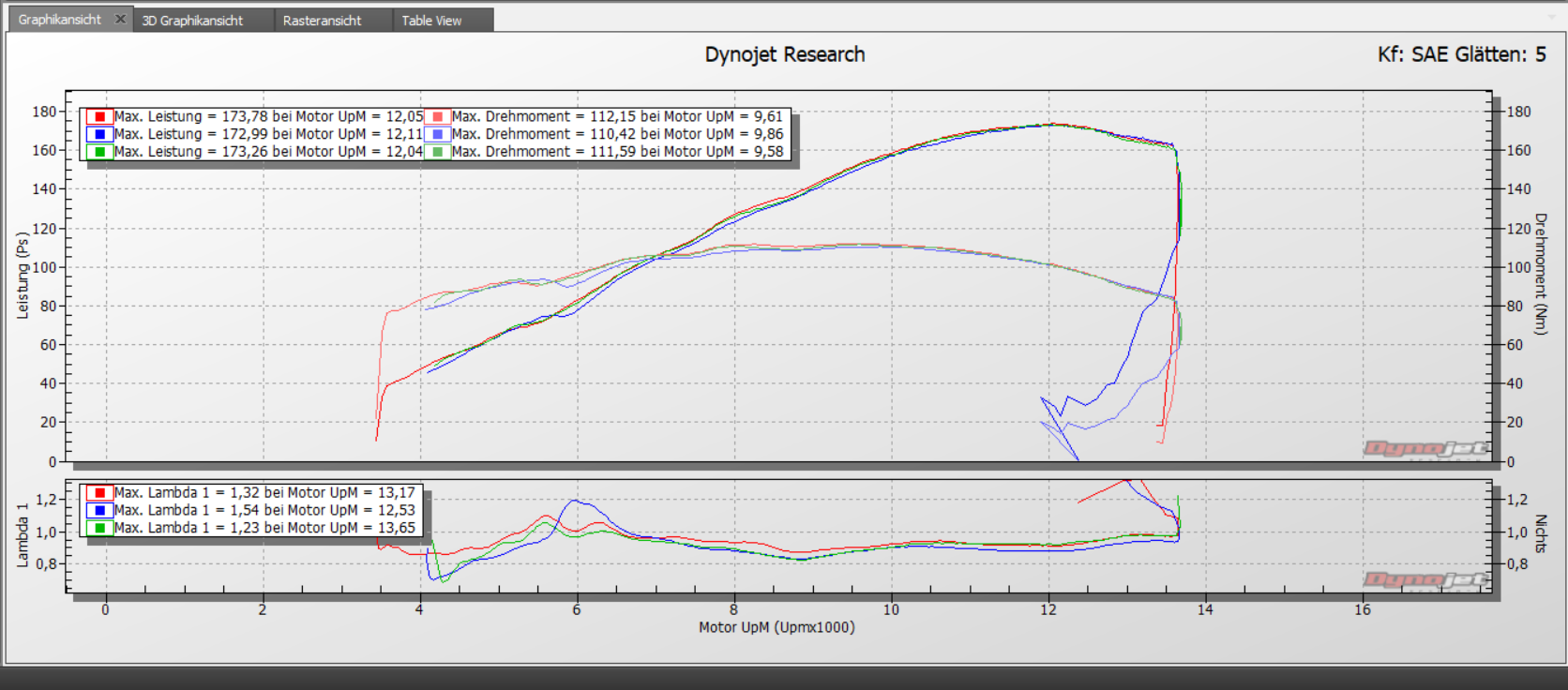Click the green Max. Lambda 1 swatch
1568x690 pixels.
click(x=99, y=529)
